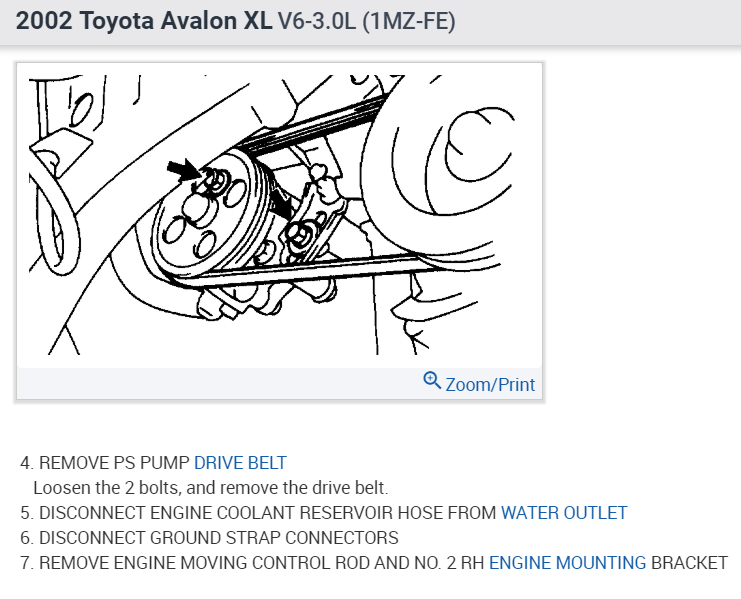Click the 2002 Toyota Avalon XL heading

(144, 21)
